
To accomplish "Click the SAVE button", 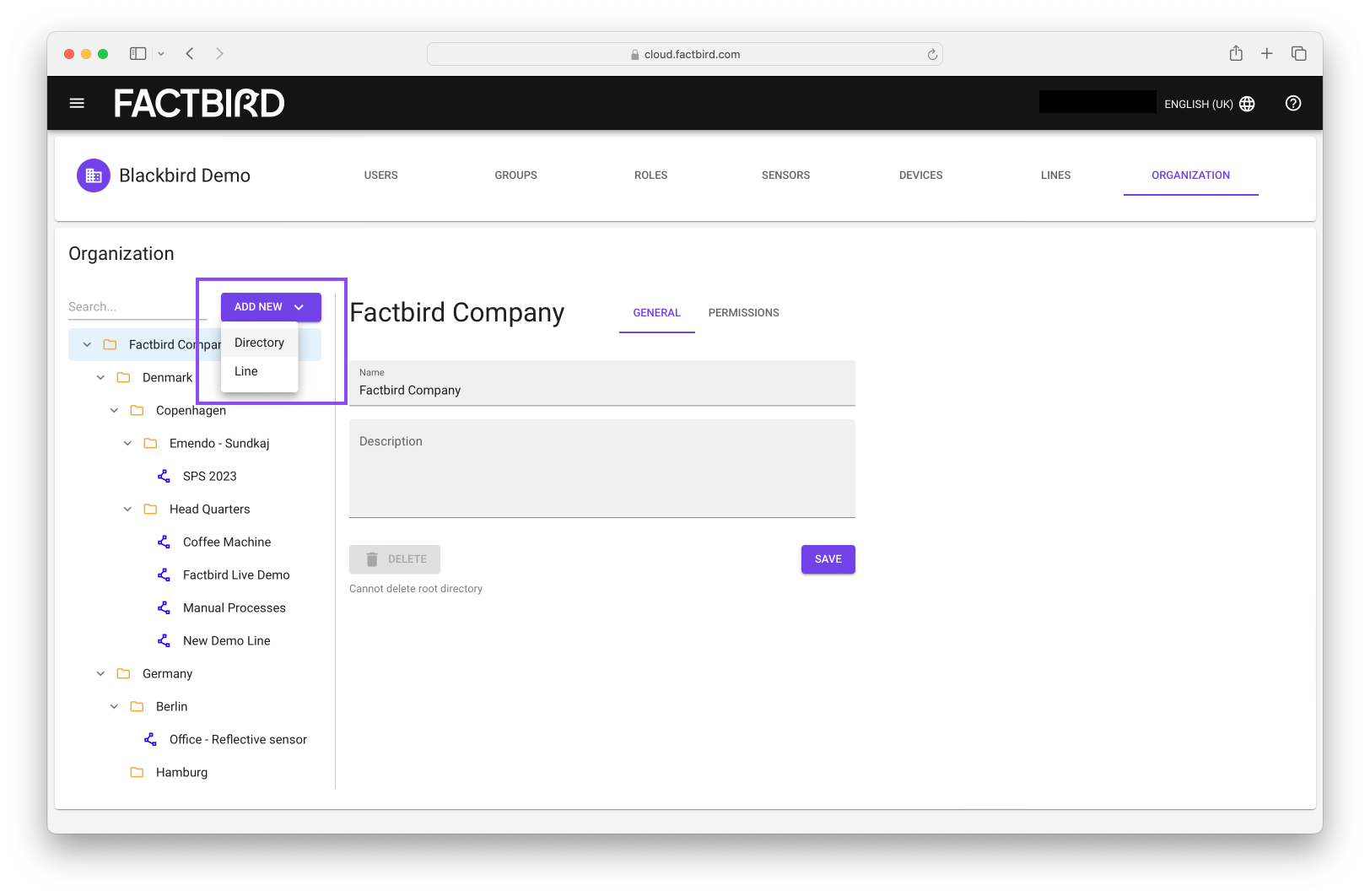I will coord(828,559).
